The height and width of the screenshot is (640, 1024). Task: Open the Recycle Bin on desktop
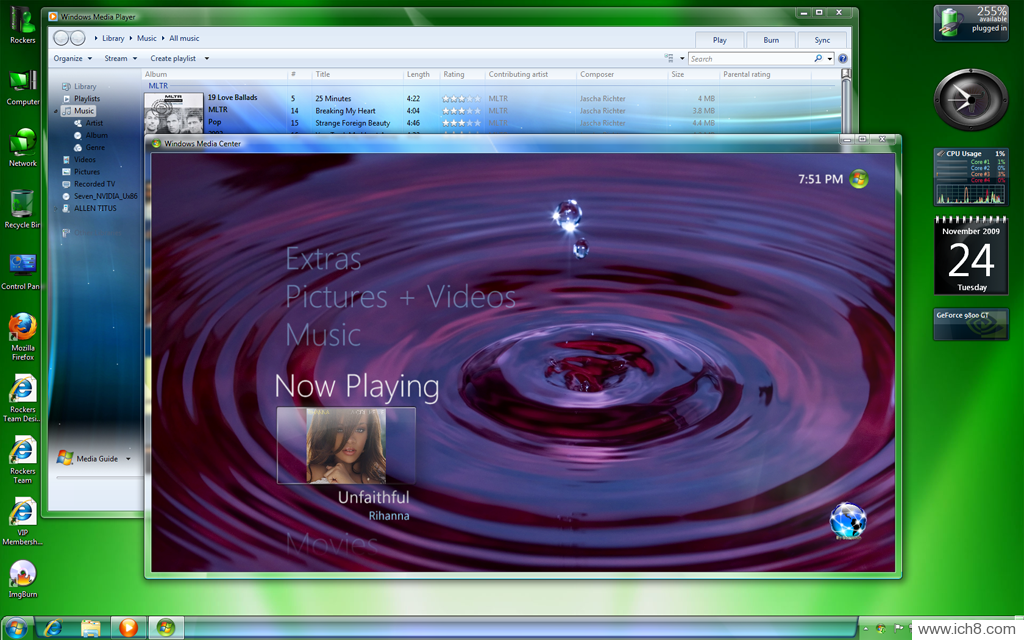(x=22, y=209)
